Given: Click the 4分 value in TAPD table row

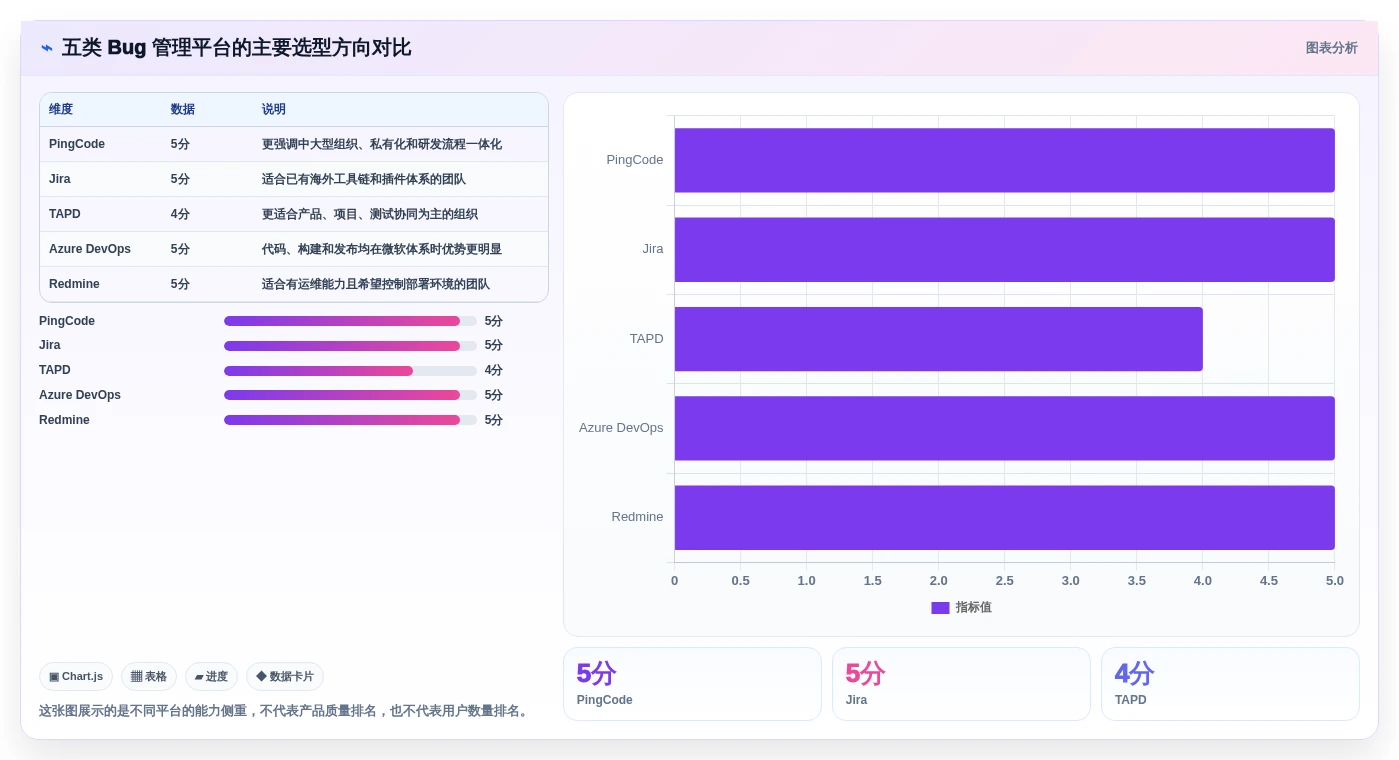Looking at the screenshot, I should point(180,214).
